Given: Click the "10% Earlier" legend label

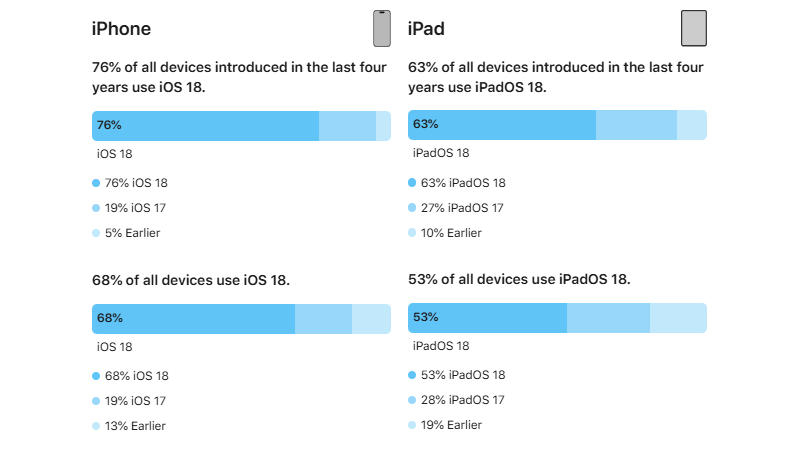Looking at the screenshot, I should tap(451, 233).
